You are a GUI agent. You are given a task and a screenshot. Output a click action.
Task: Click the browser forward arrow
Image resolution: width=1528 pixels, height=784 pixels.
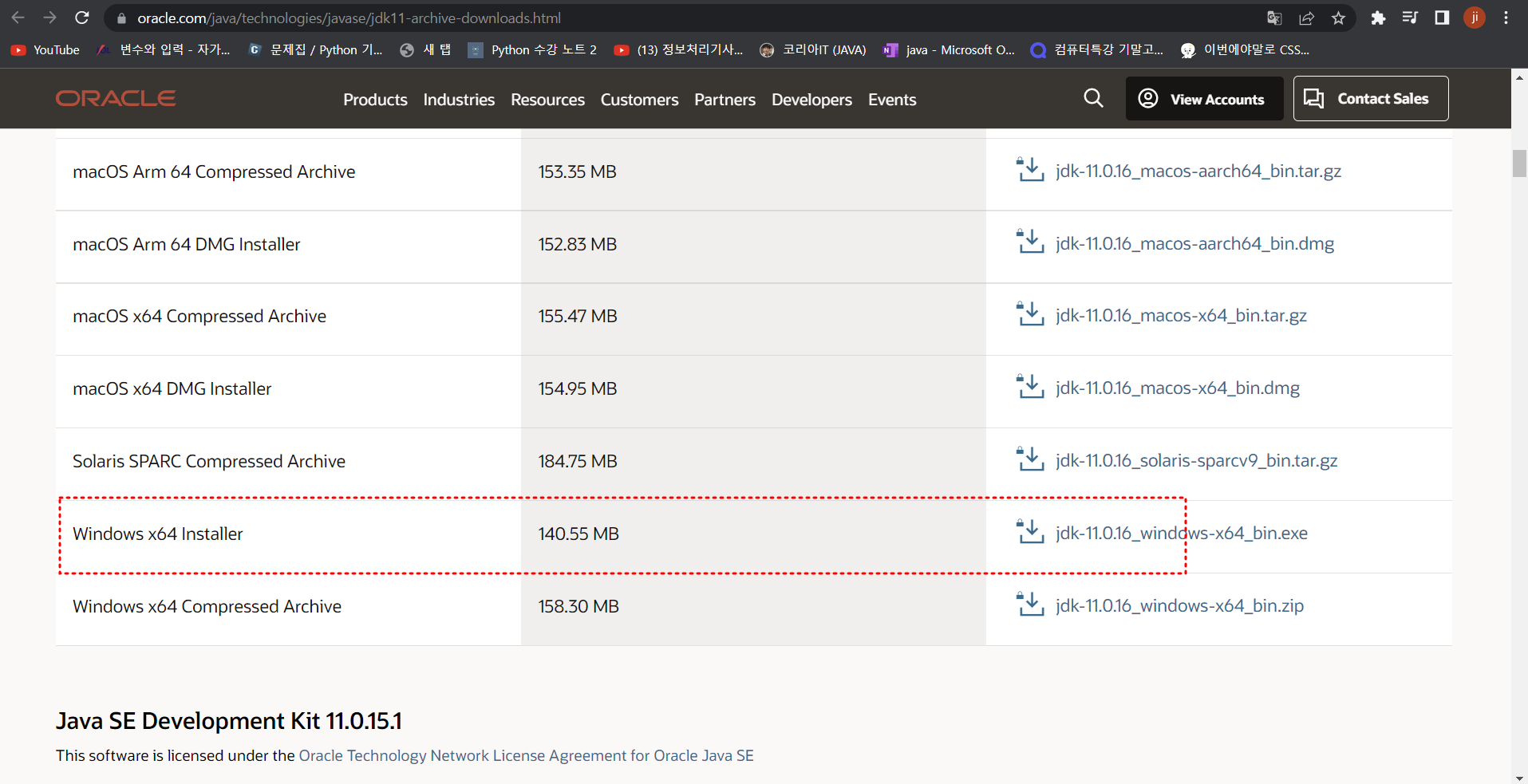click(49, 18)
